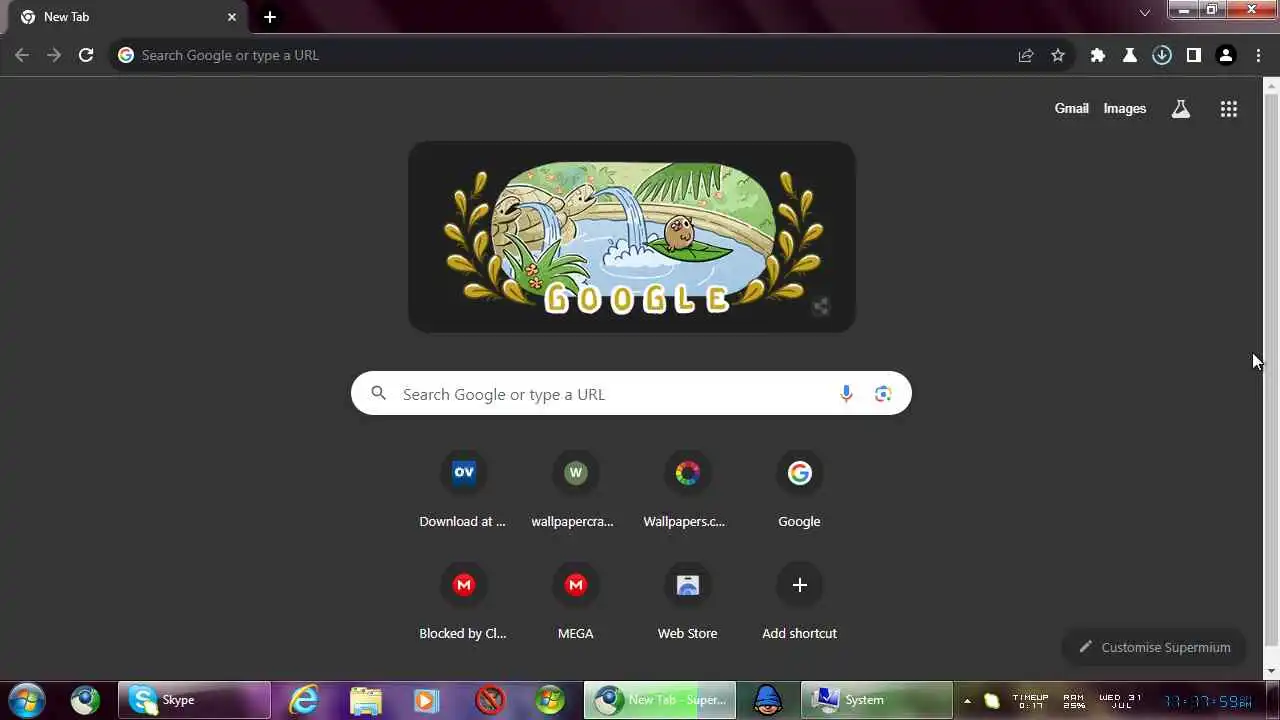Open a new tab with plus button
This screenshot has height=720, width=1280.
coord(270,17)
